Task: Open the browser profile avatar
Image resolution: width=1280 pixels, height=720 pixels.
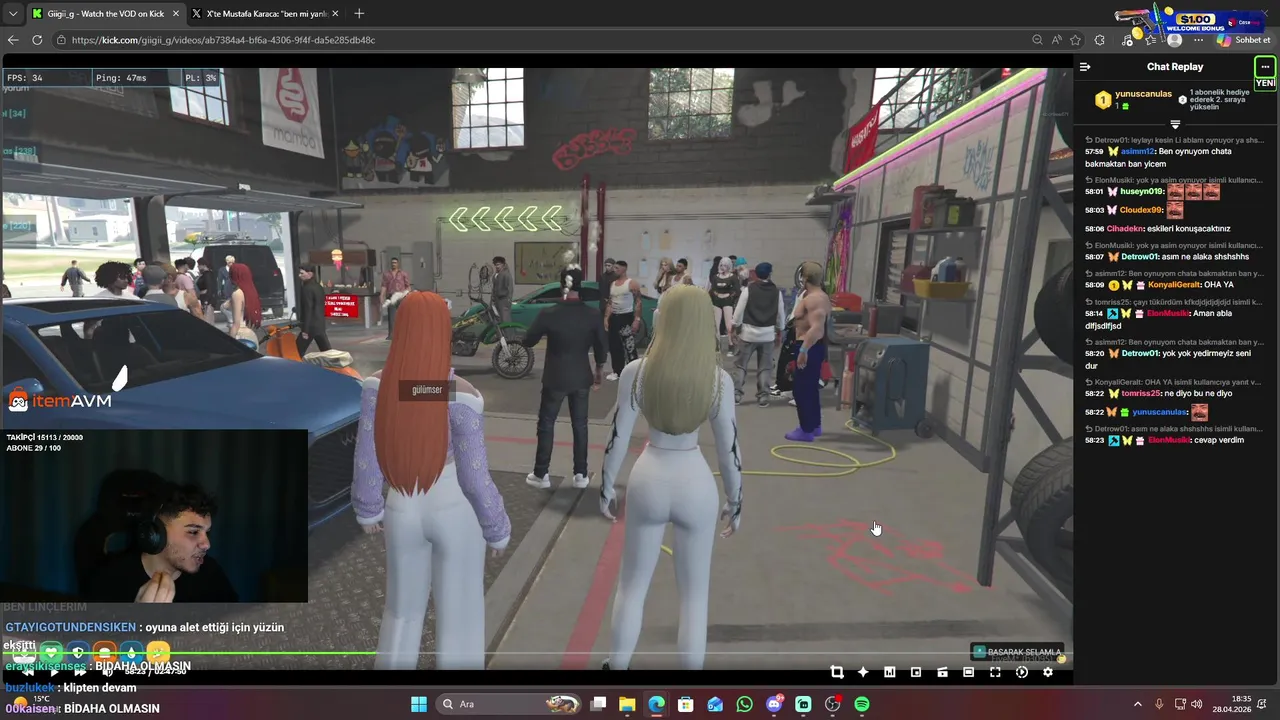Action: [1175, 40]
